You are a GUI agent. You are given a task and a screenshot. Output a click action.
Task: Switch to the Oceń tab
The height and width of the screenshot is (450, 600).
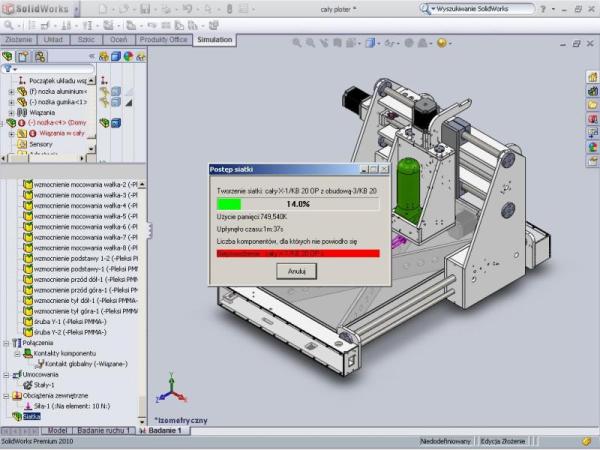[119, 40]
